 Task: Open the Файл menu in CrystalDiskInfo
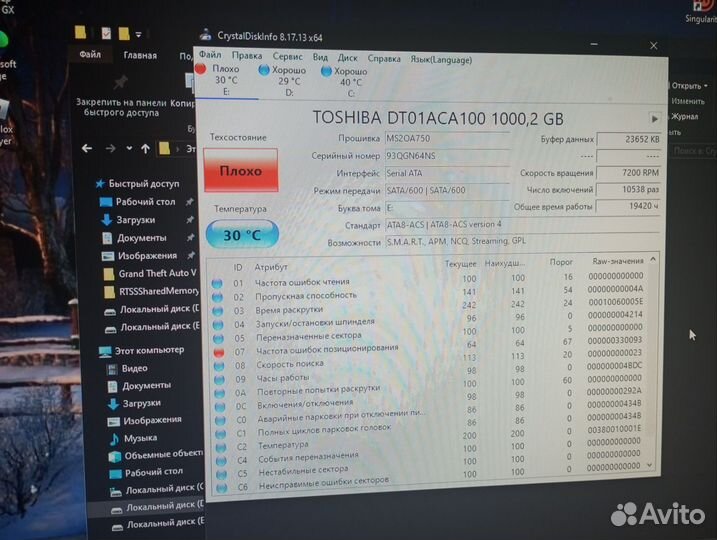(210, 55)
